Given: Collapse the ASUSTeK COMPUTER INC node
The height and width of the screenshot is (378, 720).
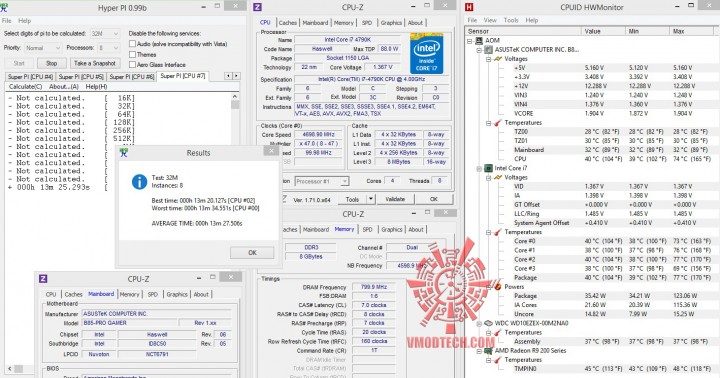Looking at the screenshot, I should [x=479, y=50].
